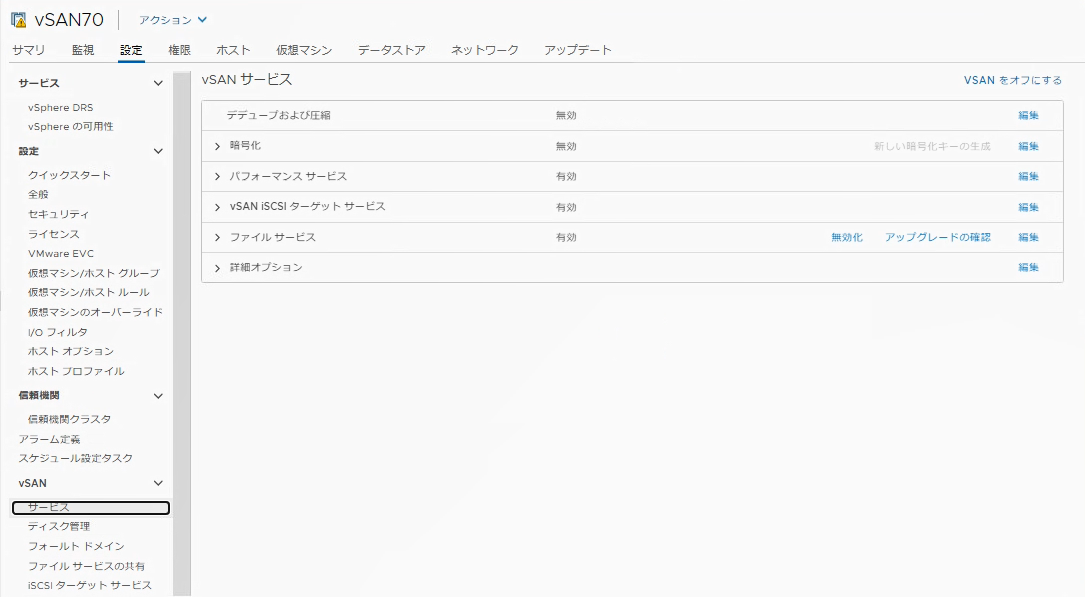1085x597 pixels.
Task: Go to the データストア tab
Action: (x=392, y=50)
